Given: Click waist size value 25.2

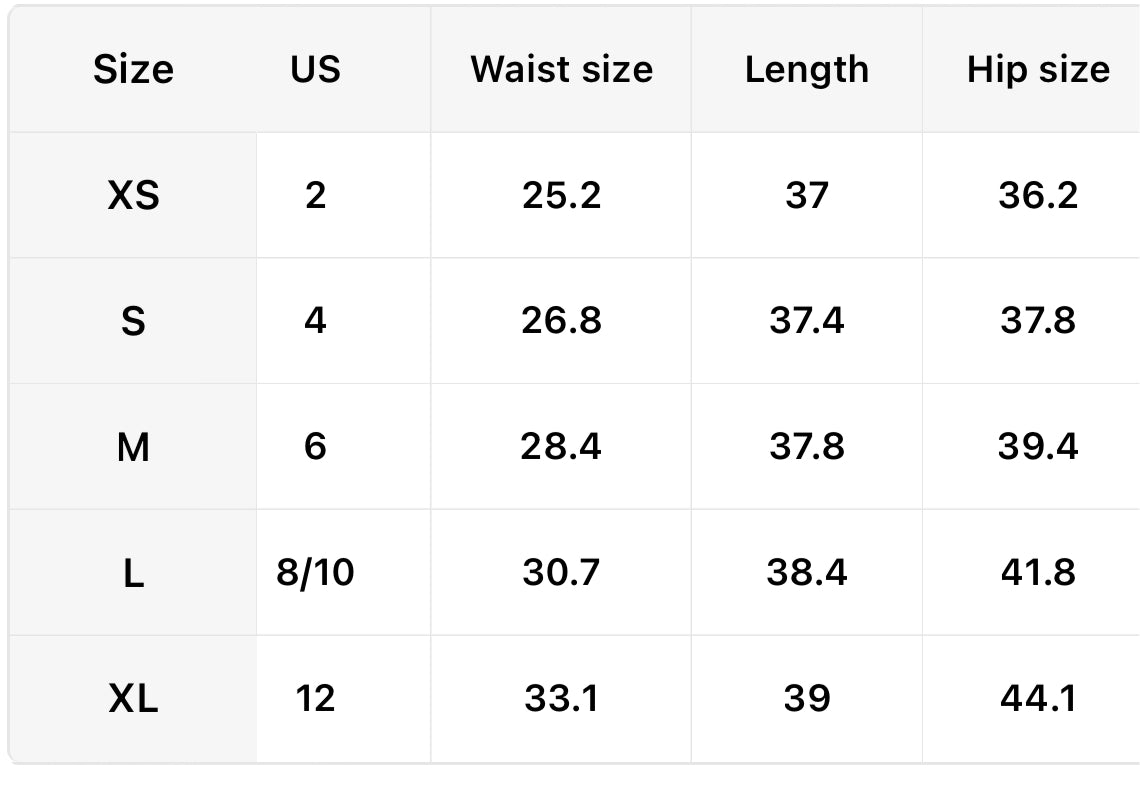Looking at the screenshot, I should click(561, 195).
